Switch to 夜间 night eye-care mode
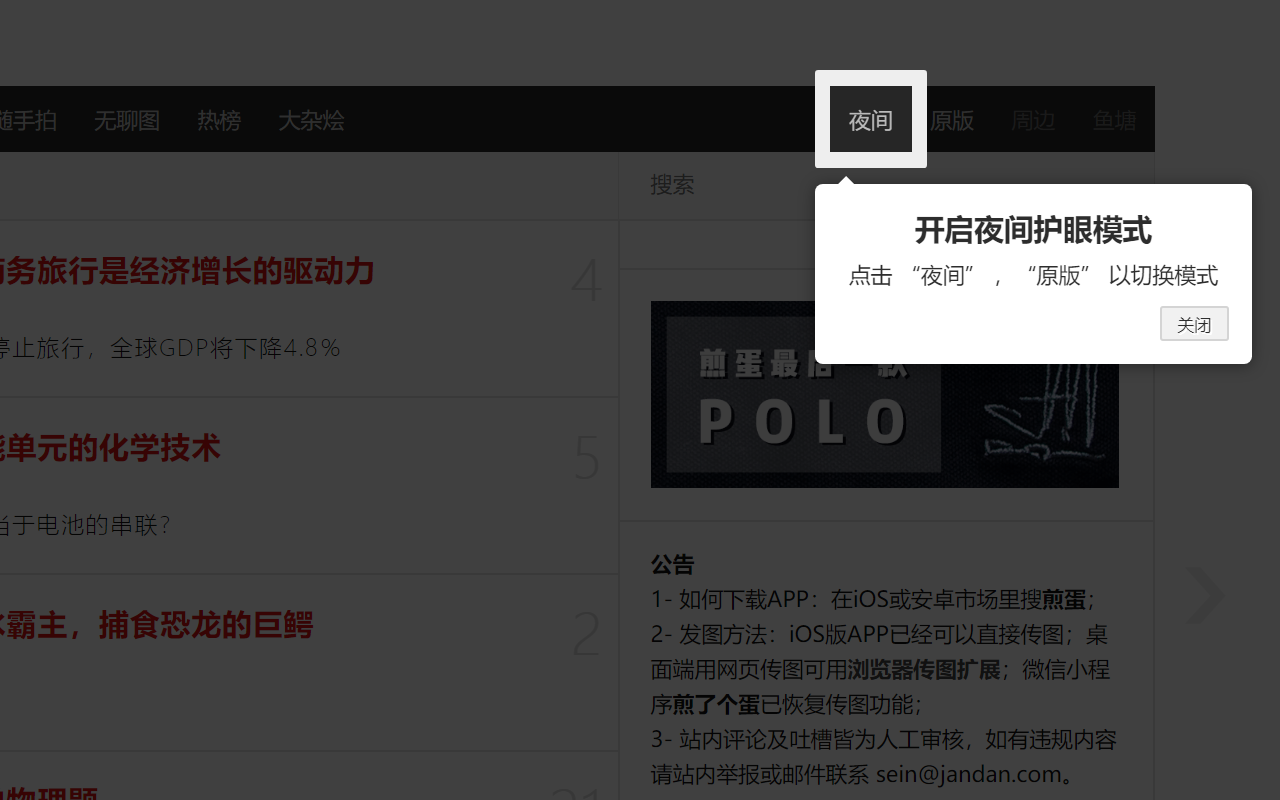 click(x=869, y=120)
